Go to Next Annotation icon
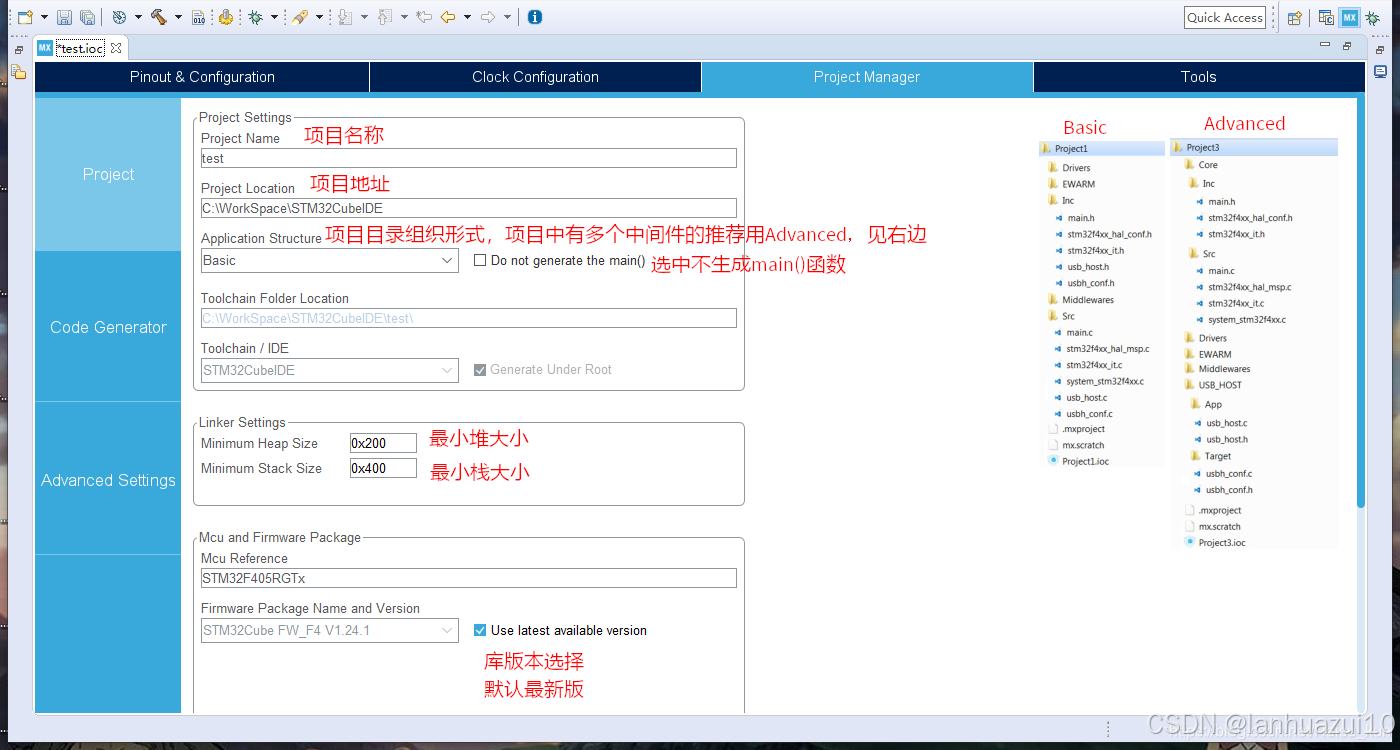Screen dimensions: 1400x750 [345, 17]
